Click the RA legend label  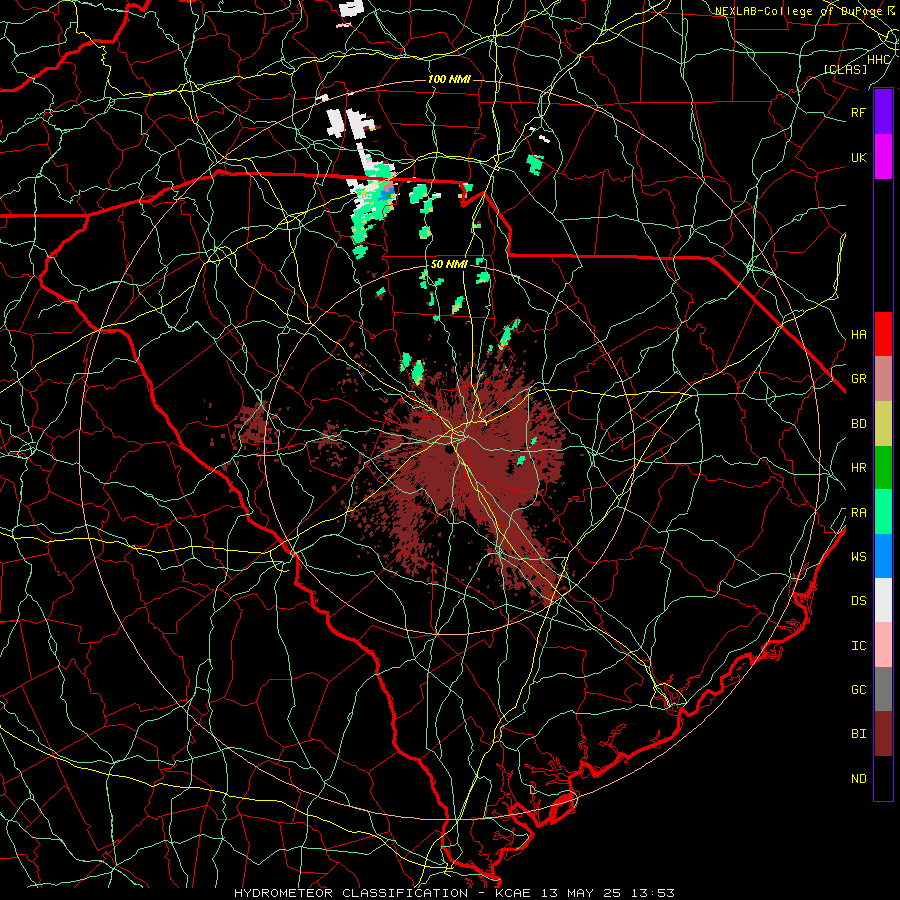(x=858, y=513)
